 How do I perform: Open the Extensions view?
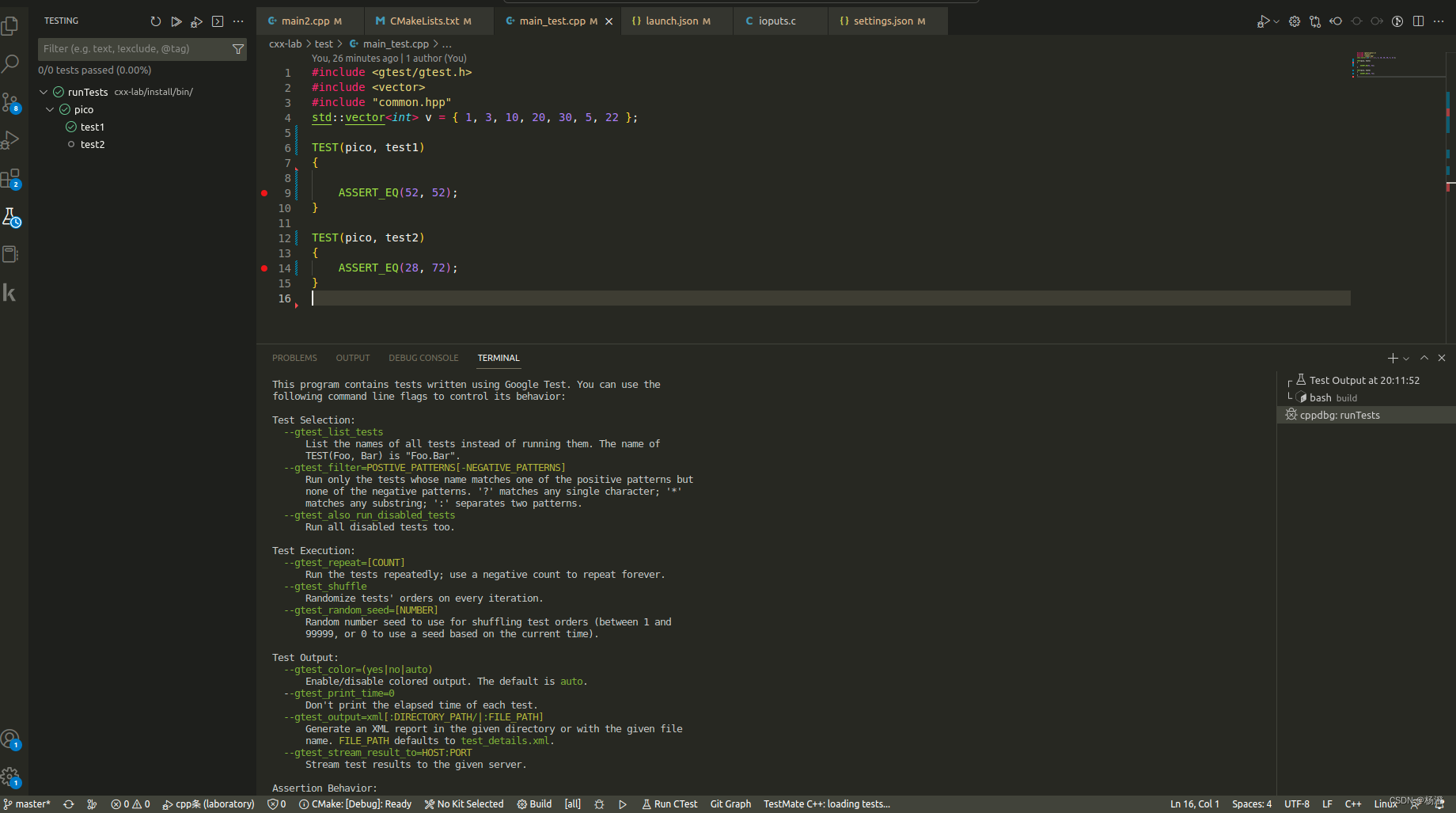coord(10,178)
